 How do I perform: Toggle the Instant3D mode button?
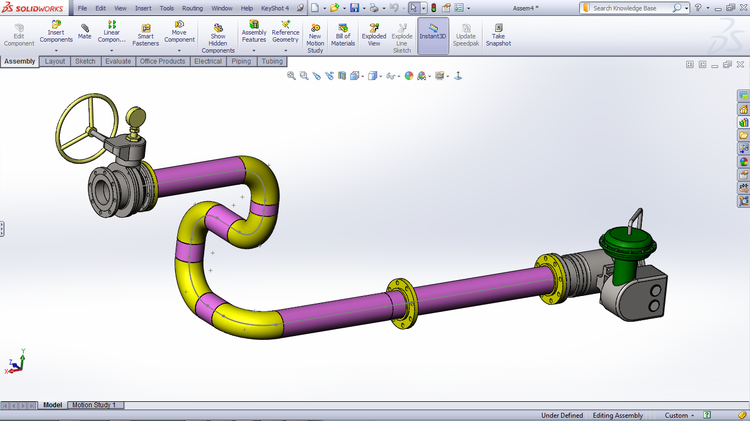pyautogui.click(x=432, y=31)
